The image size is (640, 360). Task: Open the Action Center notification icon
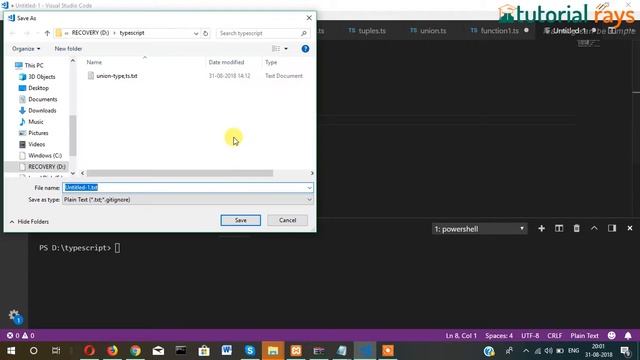(x=626, y=351)
